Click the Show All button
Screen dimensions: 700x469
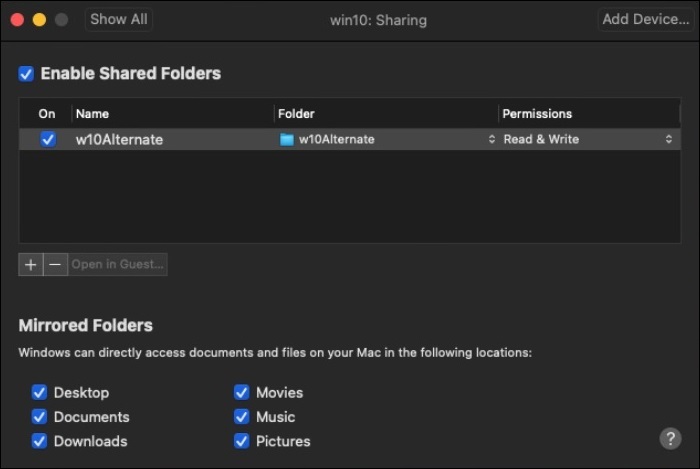click(x=118, y=20)
